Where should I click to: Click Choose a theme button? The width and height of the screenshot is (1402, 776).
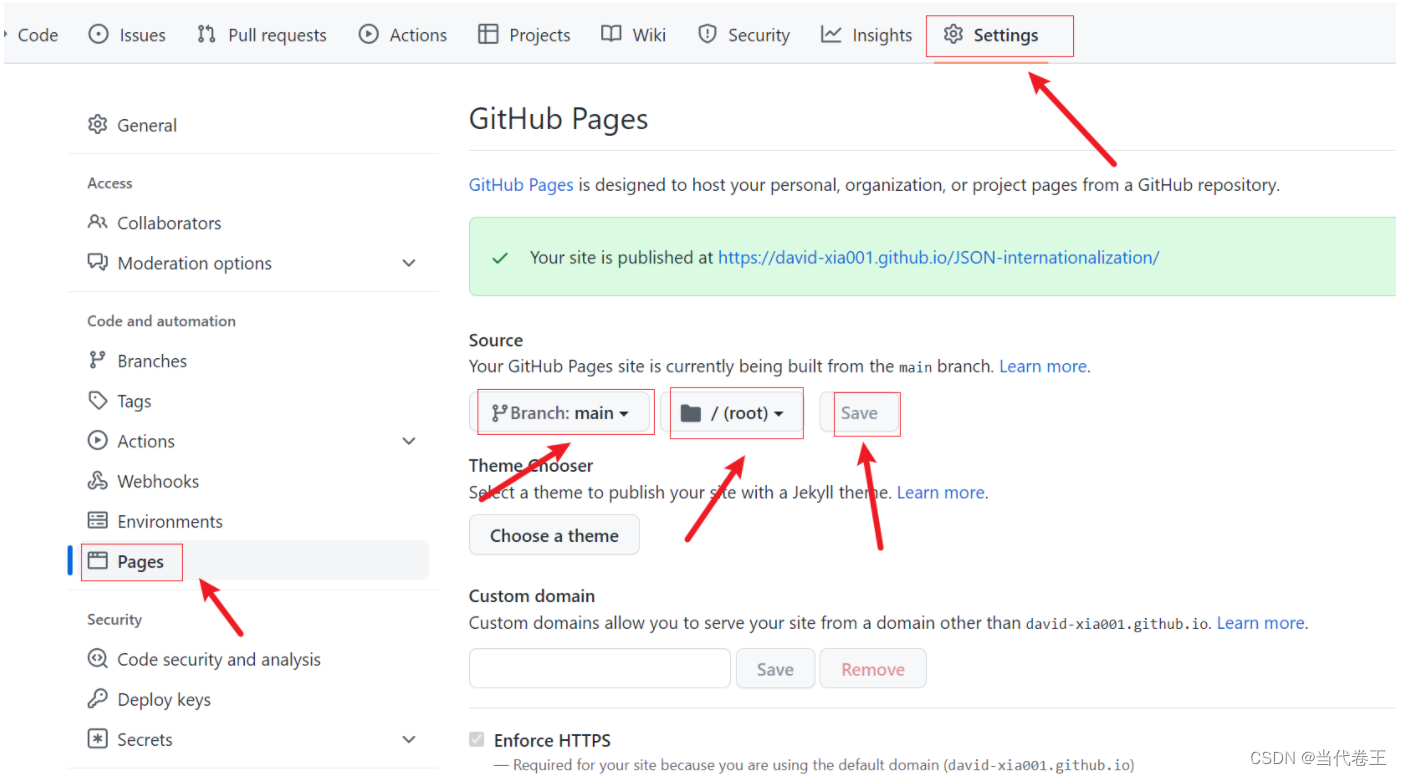point(554,535)
